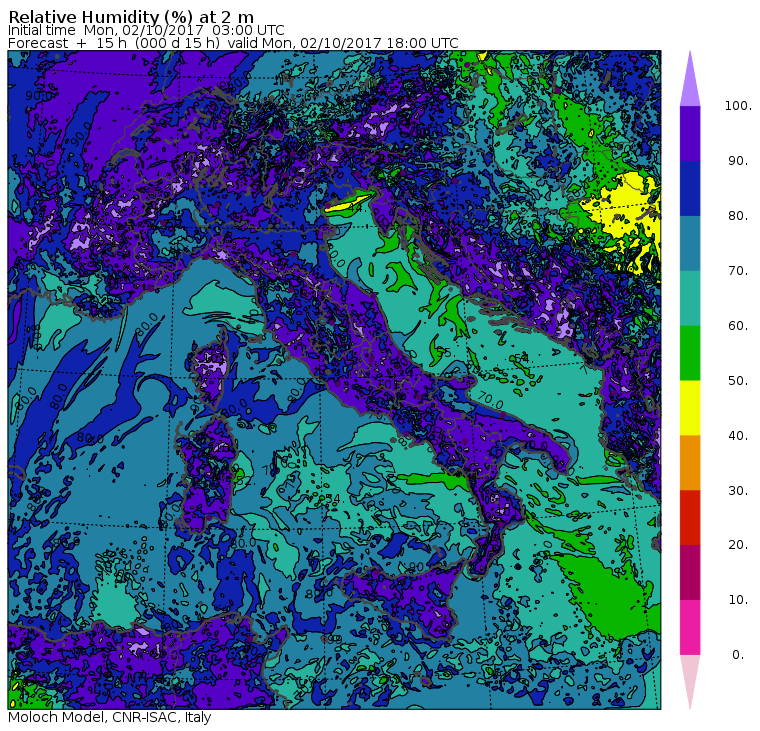Click the violet 90–100 legend color band
The height and width of the screenshot is (731, 760).
pos(690,133)
